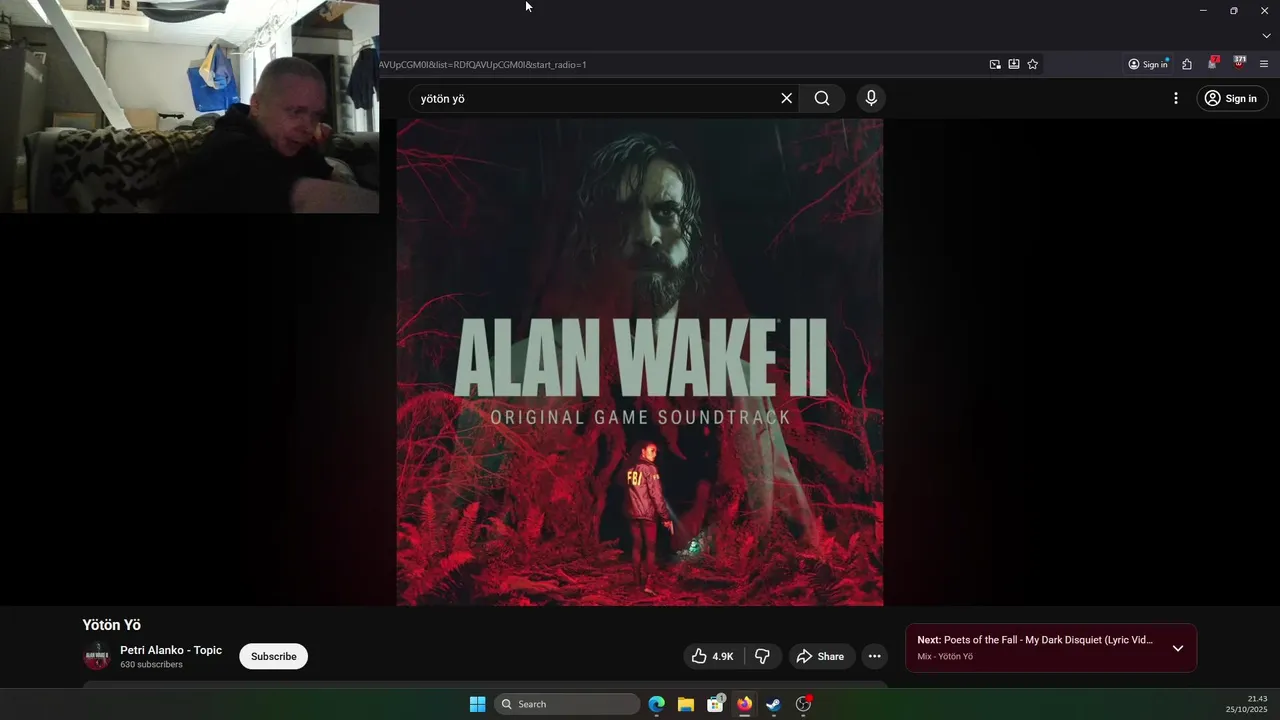Click the browser address bar URL

coord(482,65)
